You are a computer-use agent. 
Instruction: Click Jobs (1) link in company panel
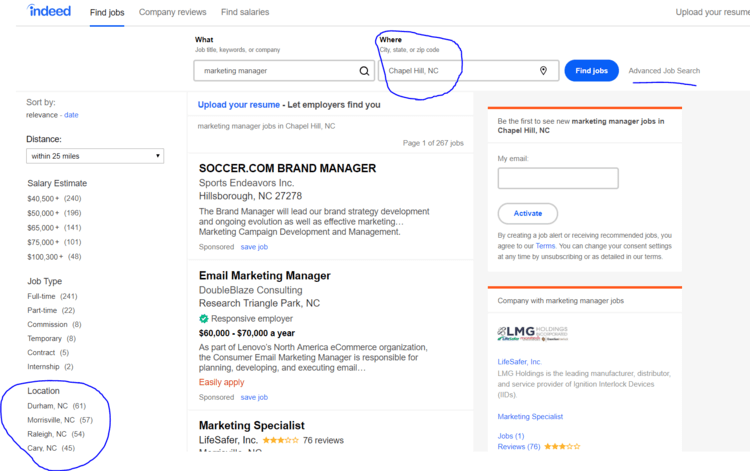(511, 436)
